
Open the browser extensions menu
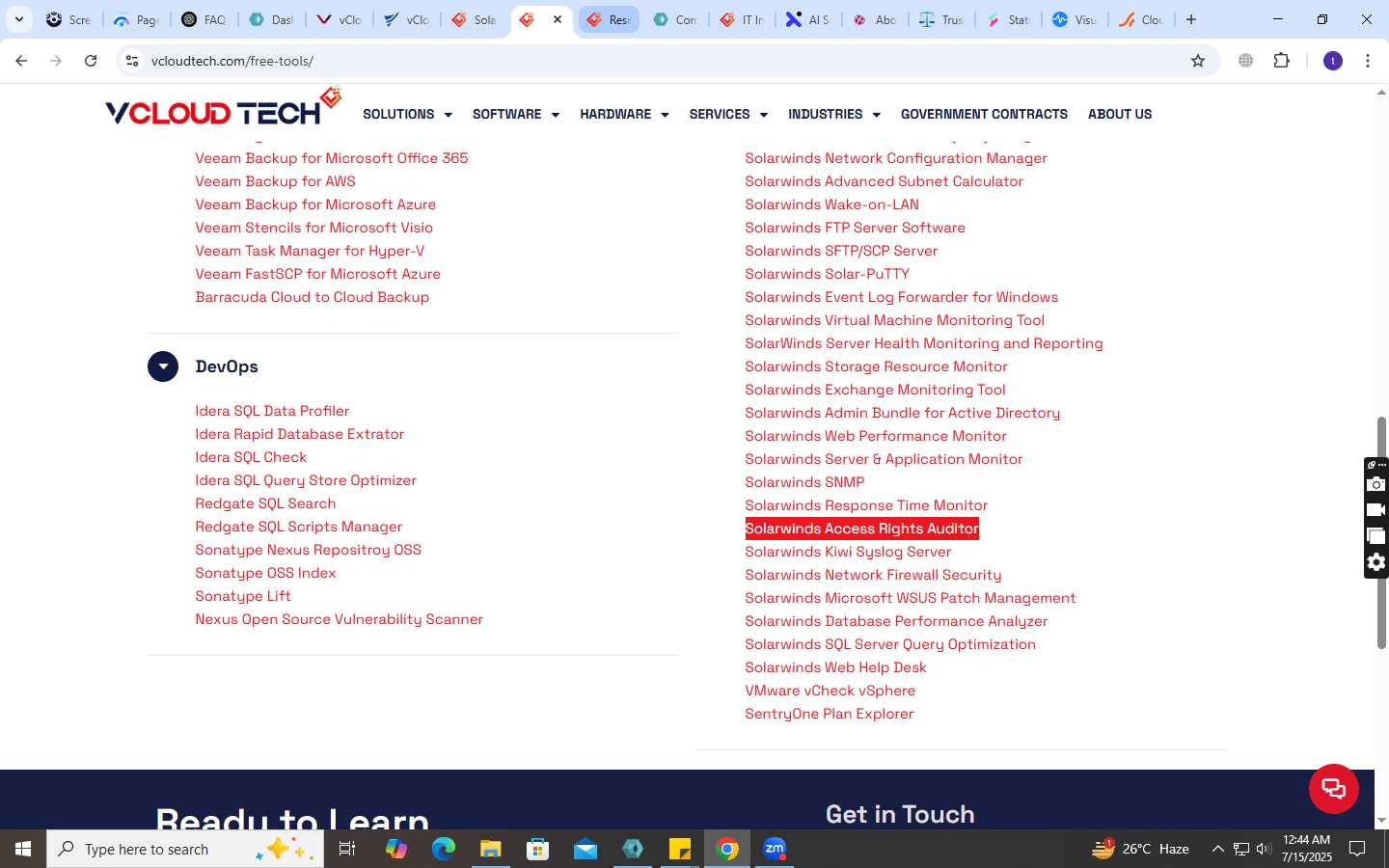click(1281, 61)
